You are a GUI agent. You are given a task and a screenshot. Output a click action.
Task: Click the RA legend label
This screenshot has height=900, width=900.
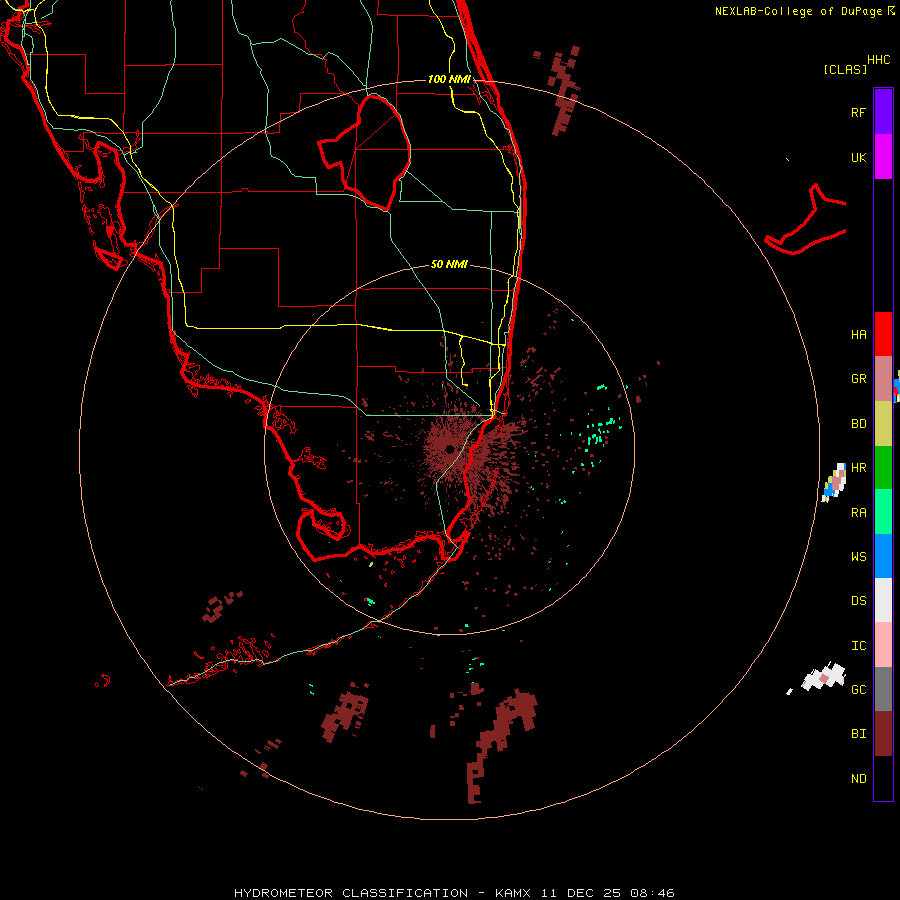point(858,513)
